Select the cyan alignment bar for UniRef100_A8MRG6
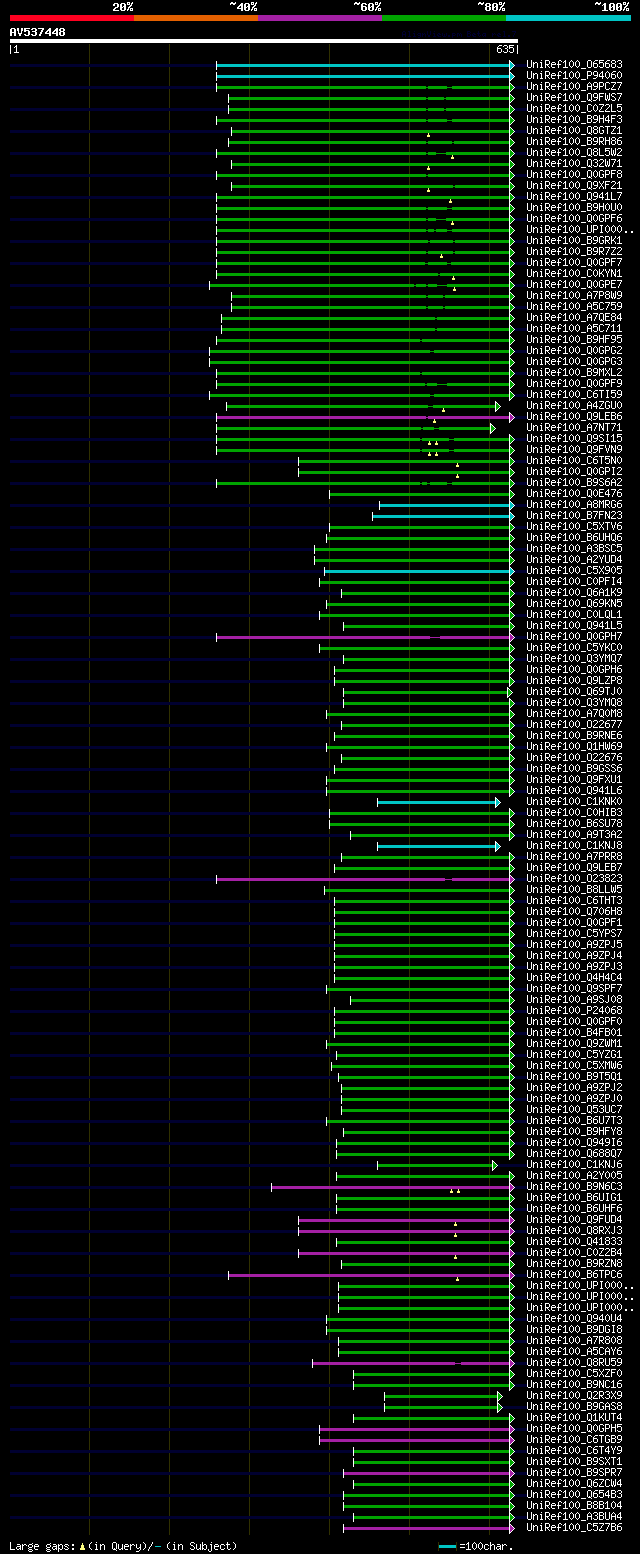This screenshot has height=1554, width=640. 446,505
